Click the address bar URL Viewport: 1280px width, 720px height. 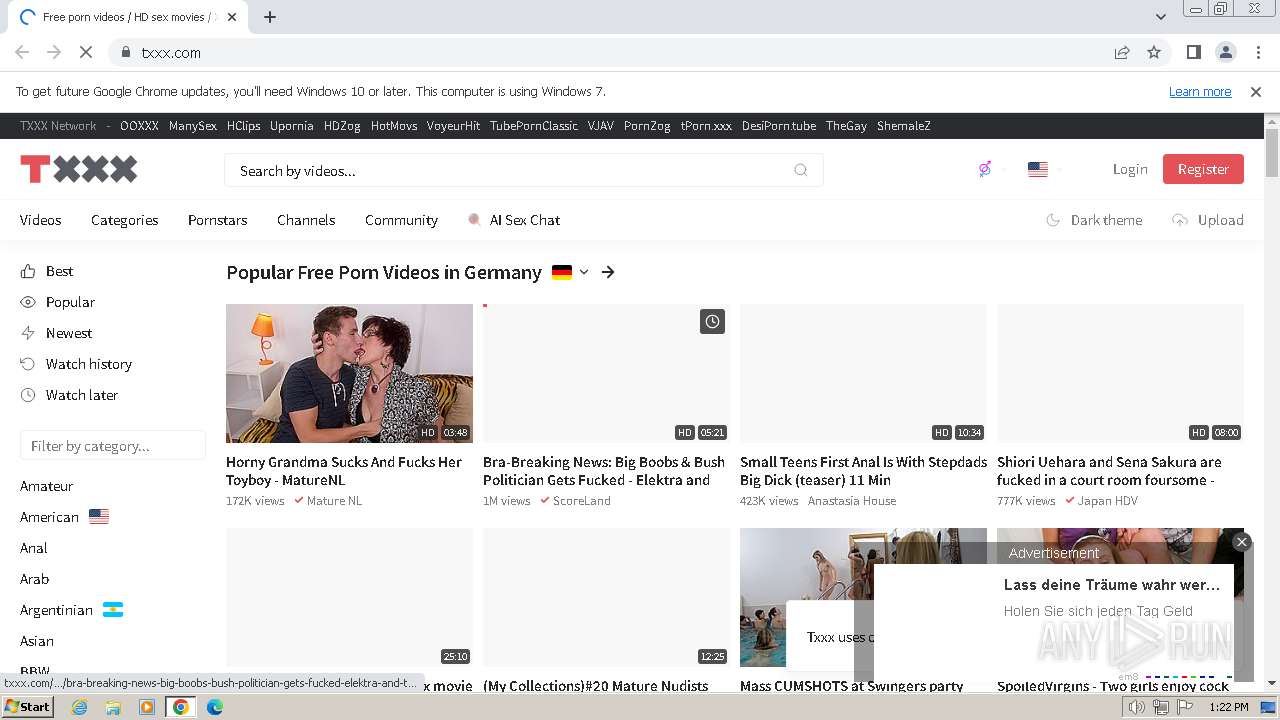point(171,52)
